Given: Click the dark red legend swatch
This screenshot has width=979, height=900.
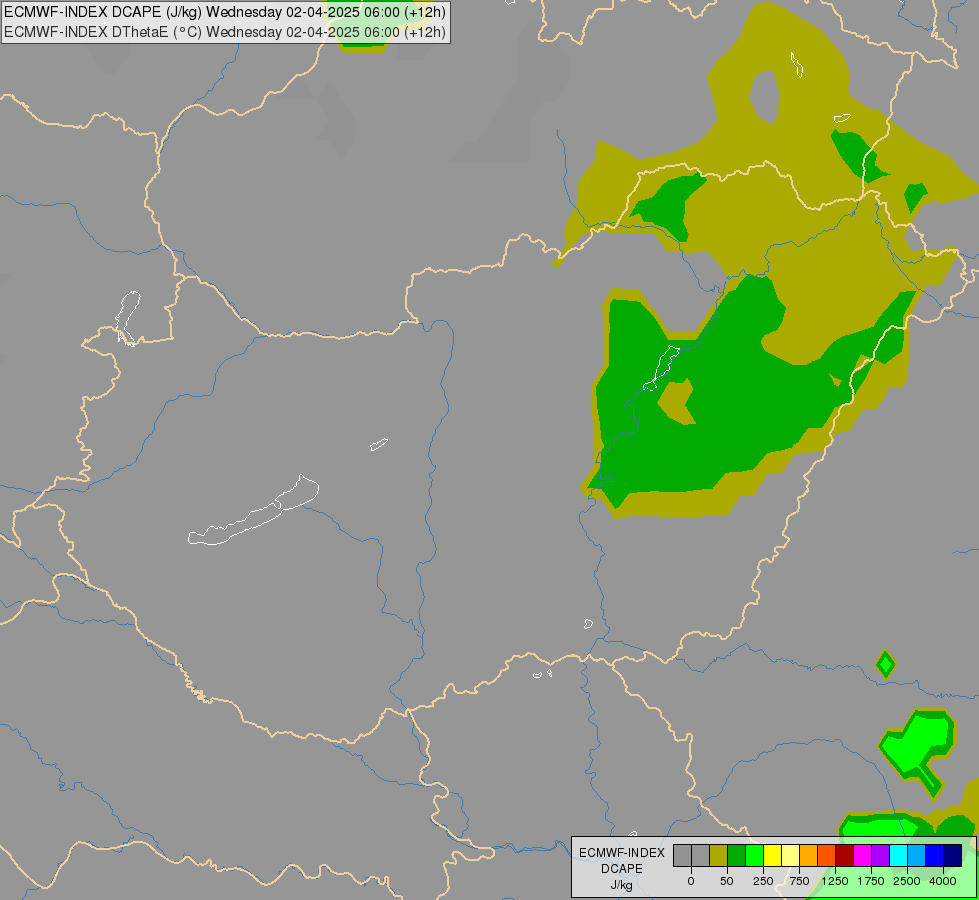Looking at the screenshot, I should click(x=845, y=856).
